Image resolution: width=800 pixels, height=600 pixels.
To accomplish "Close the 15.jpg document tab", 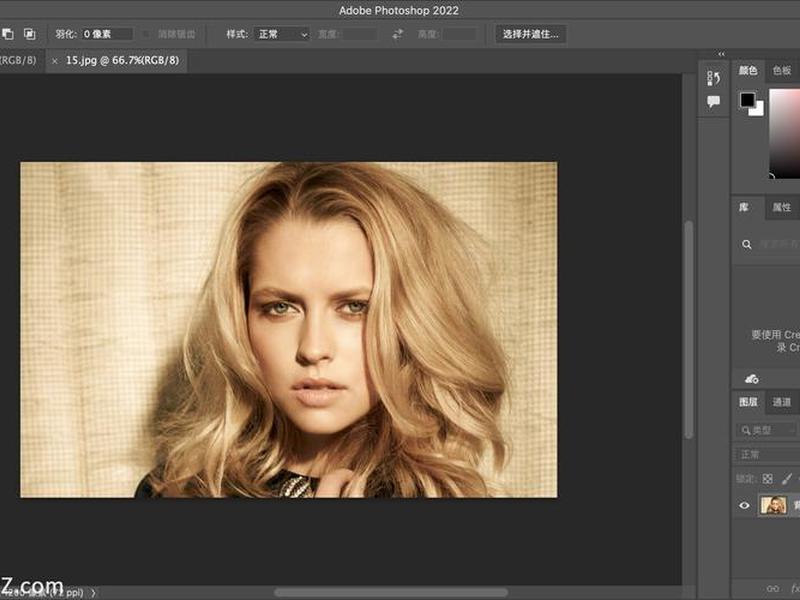I will pyautogui.click(x=55, y=61).
